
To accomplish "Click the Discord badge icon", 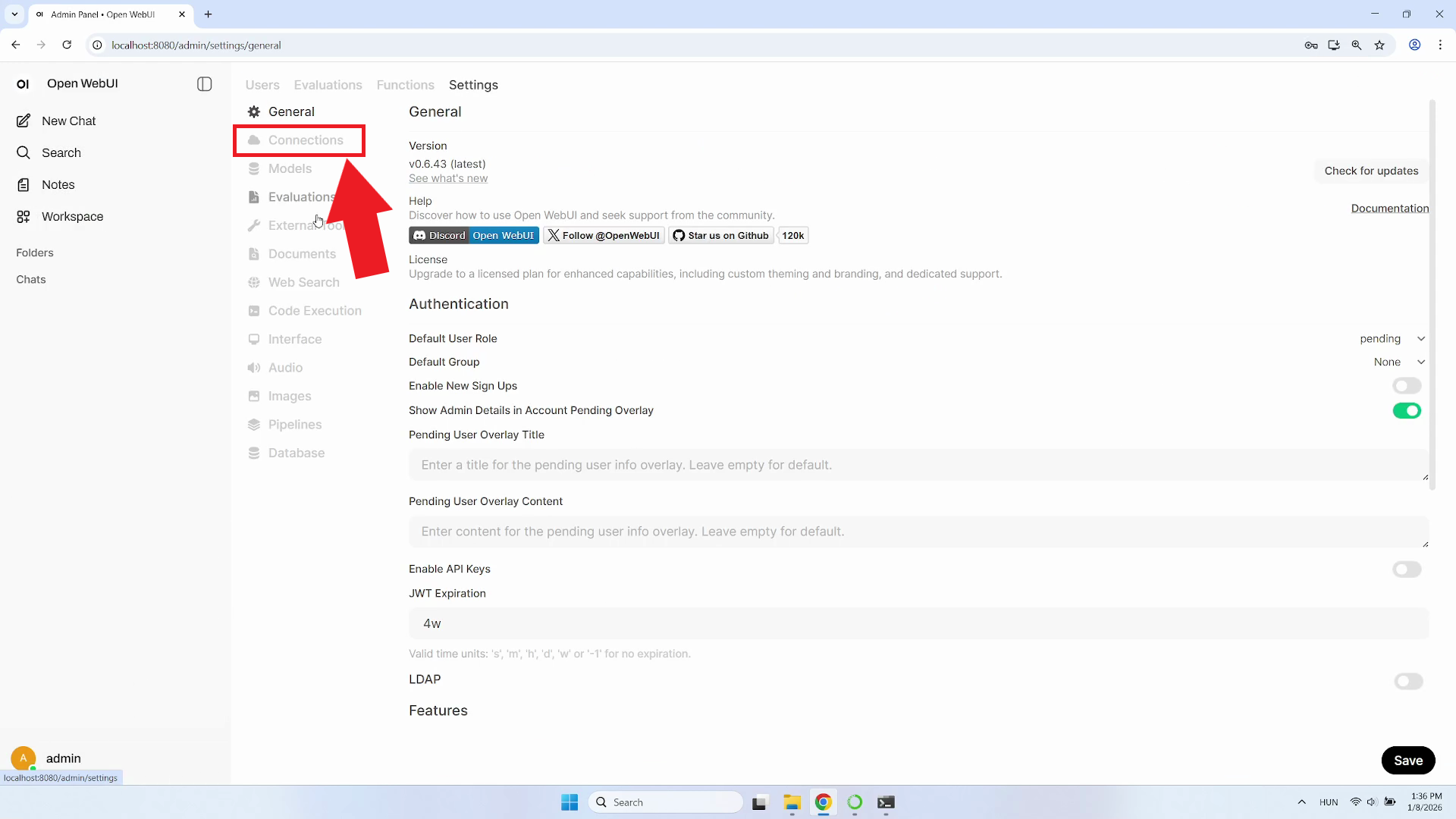I will click(x=419, y=236).
